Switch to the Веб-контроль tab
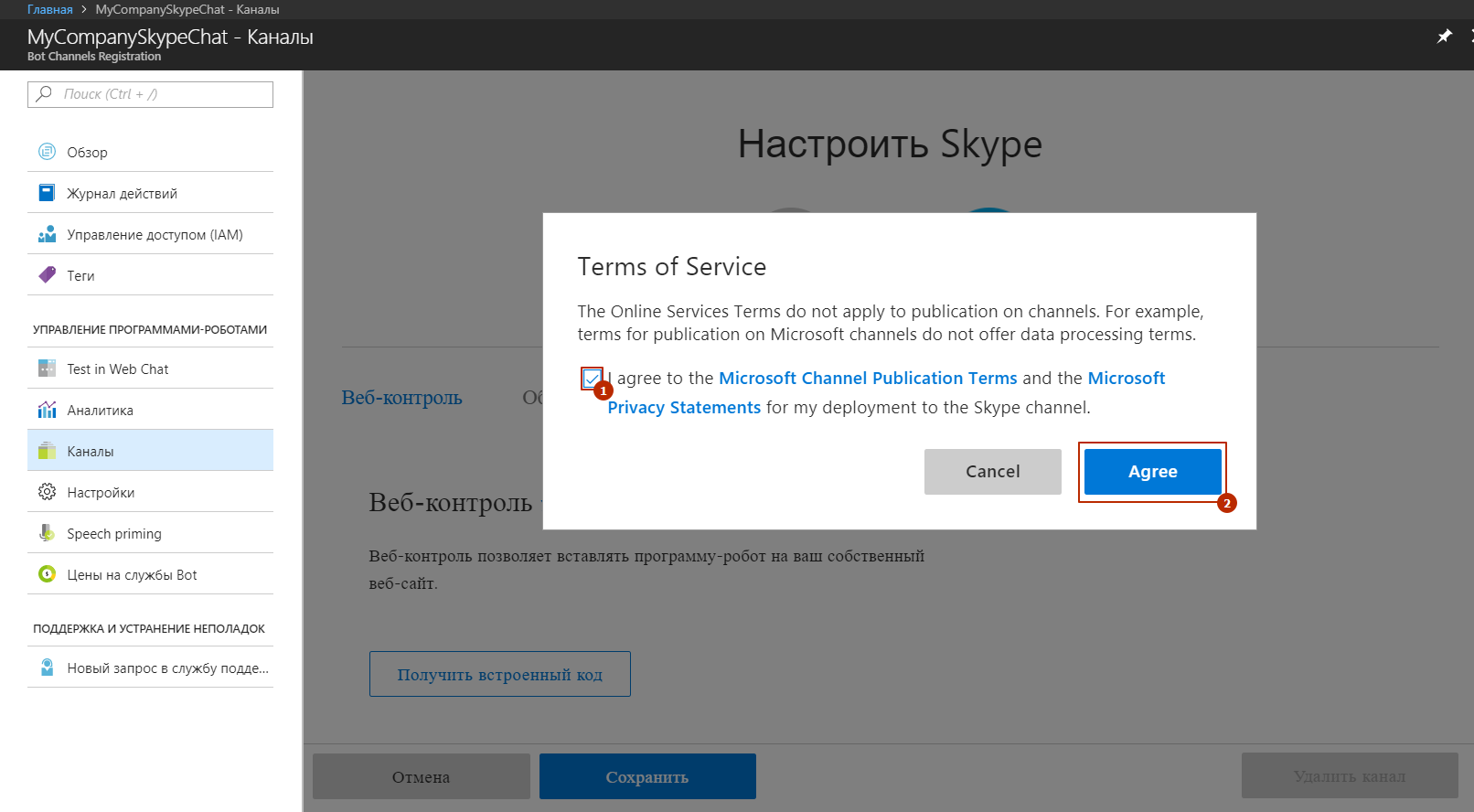Screen dimensions: 1474x812 pos(401,398)
